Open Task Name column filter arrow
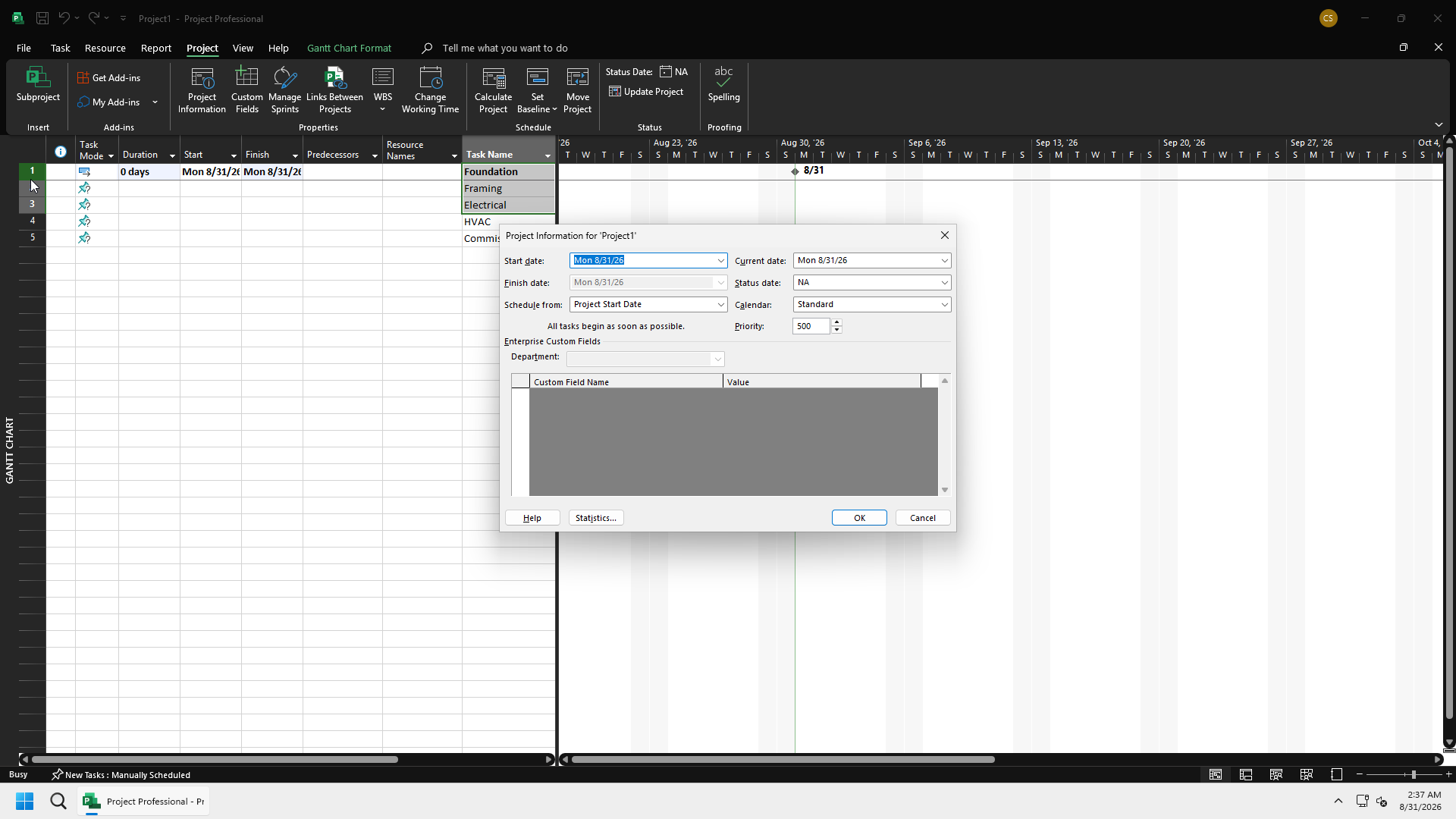The width and height of the screenshot is (1456, 819). pos(548,155)
